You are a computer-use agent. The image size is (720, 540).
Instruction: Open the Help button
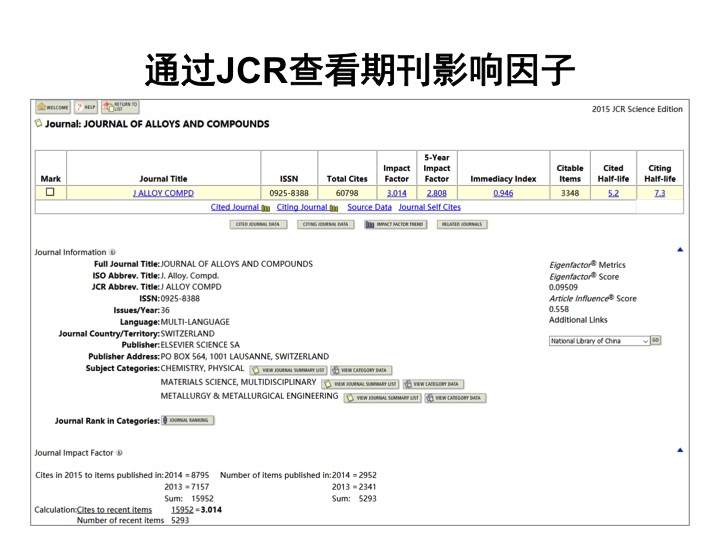[86, 107]
